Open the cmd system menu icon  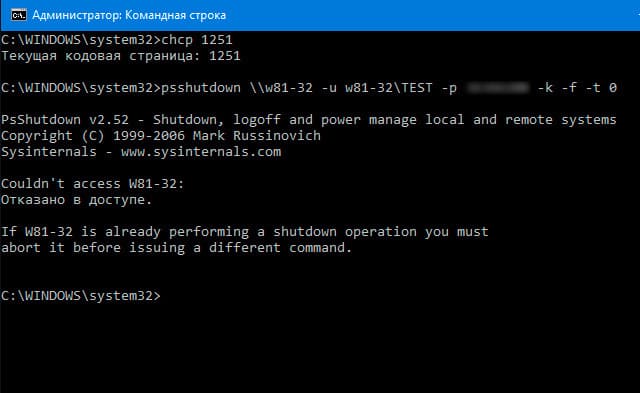[x=19, y=15]
